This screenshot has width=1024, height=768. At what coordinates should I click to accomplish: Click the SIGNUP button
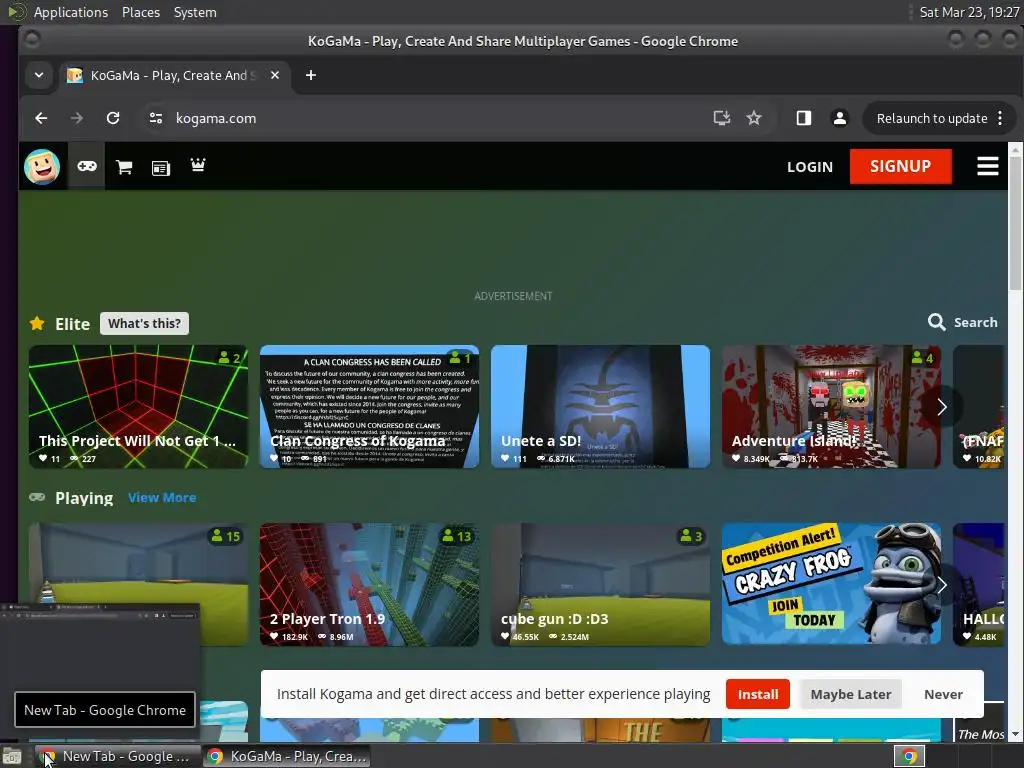[901, 167]
